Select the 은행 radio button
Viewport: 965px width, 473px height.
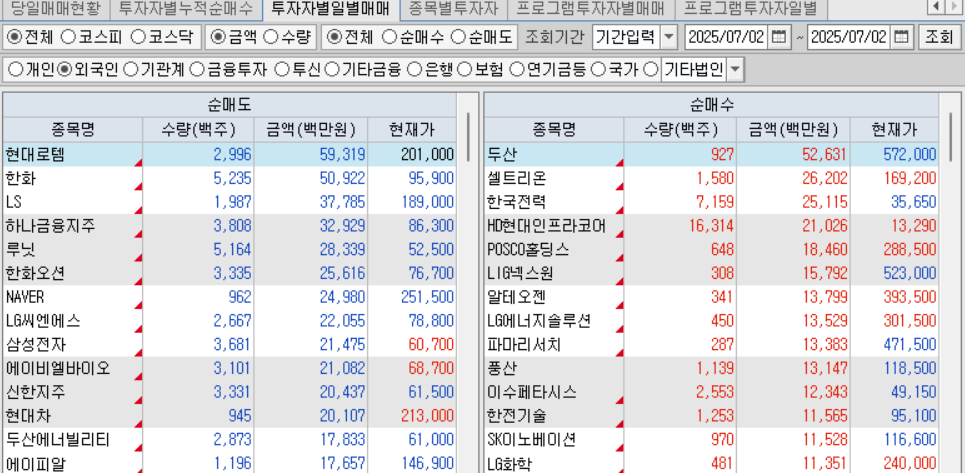[x=415, y=70]
